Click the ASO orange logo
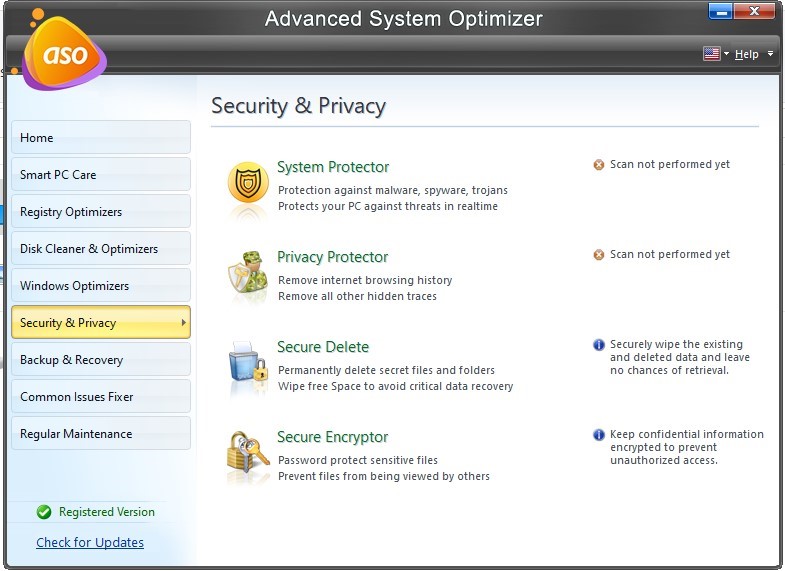The image size is (785, 571). (64, 53)
